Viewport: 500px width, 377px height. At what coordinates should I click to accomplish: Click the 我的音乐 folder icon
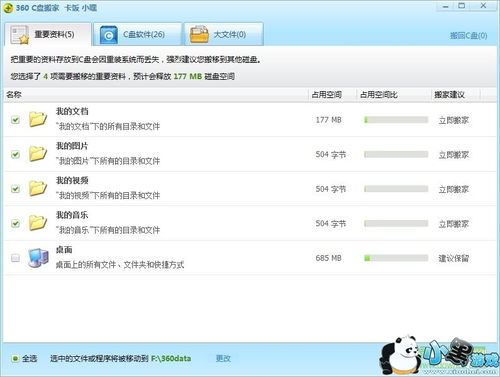[37, 223]
